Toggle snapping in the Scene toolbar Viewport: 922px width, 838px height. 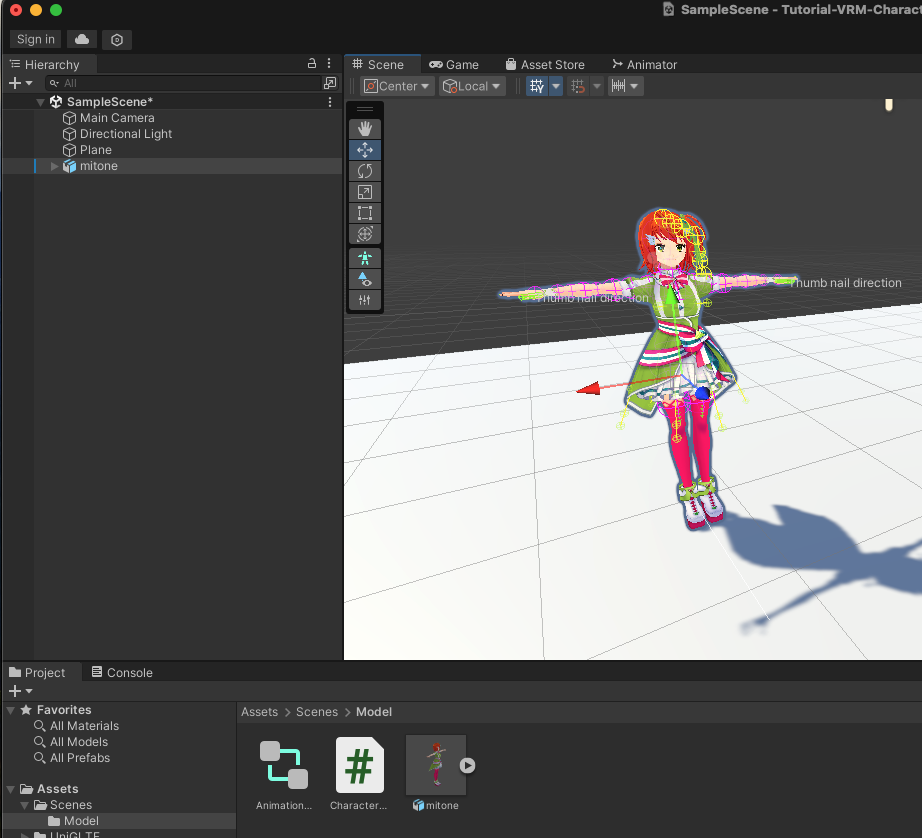[x=578, y=86]
